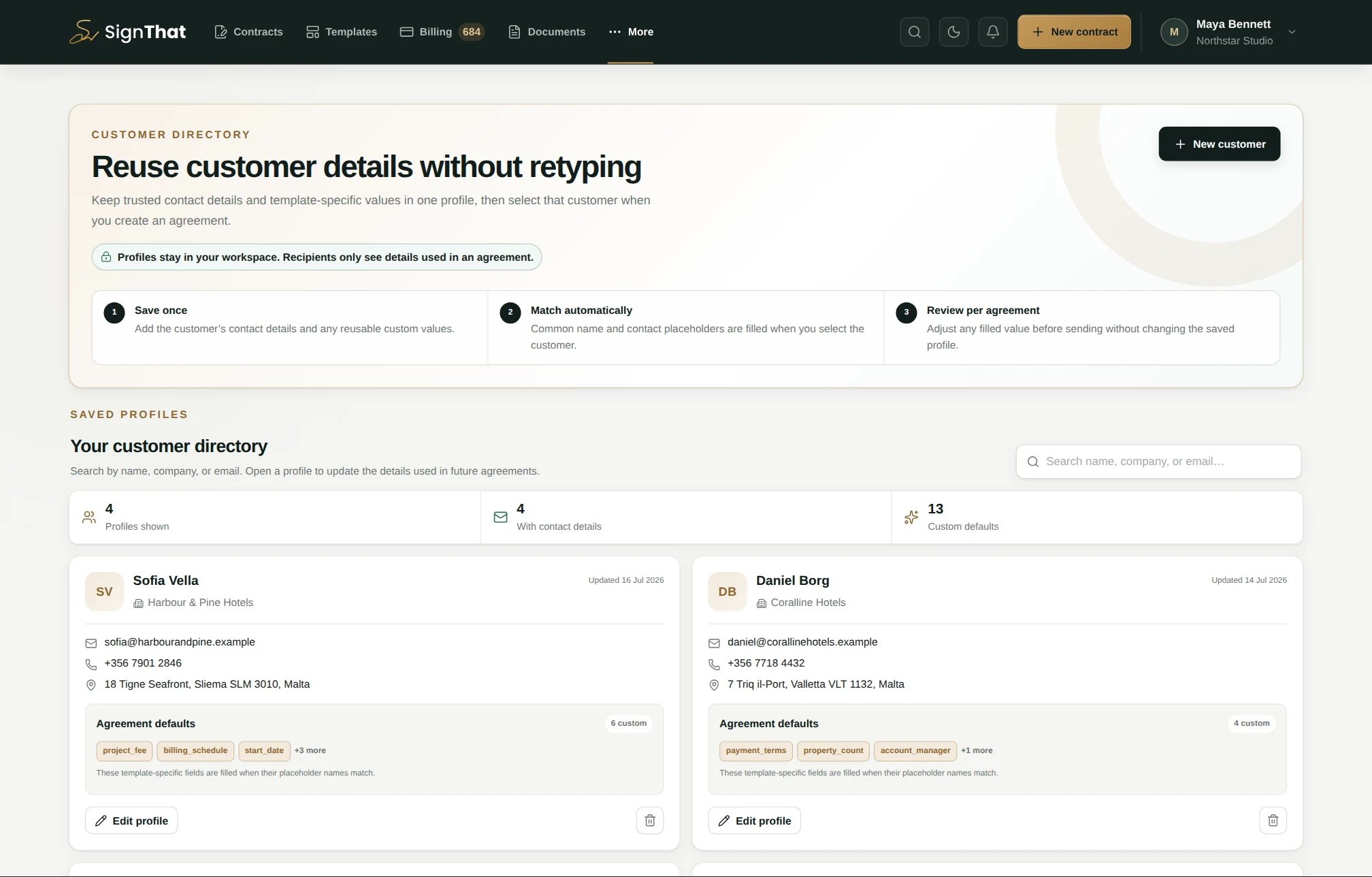
Task: Click the project_fee tag
Action: 125,750
